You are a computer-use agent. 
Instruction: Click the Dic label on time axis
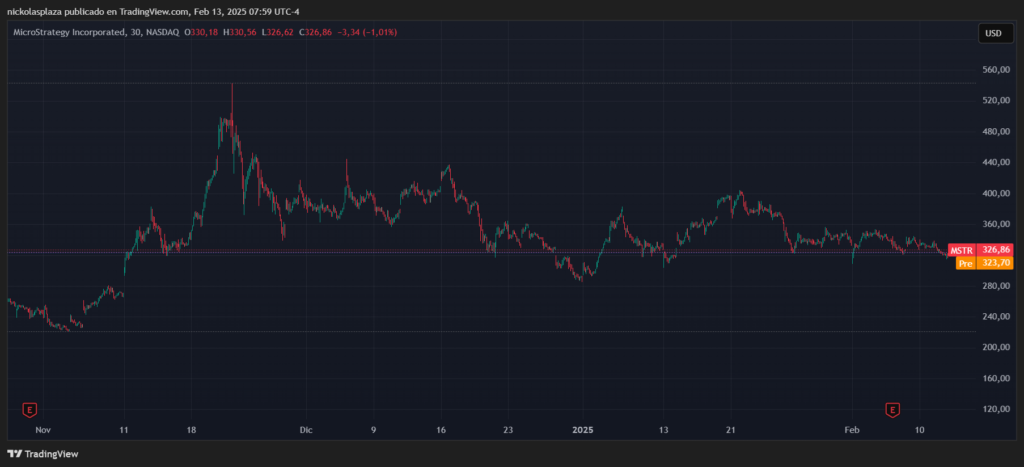click(x=306, y=429)
